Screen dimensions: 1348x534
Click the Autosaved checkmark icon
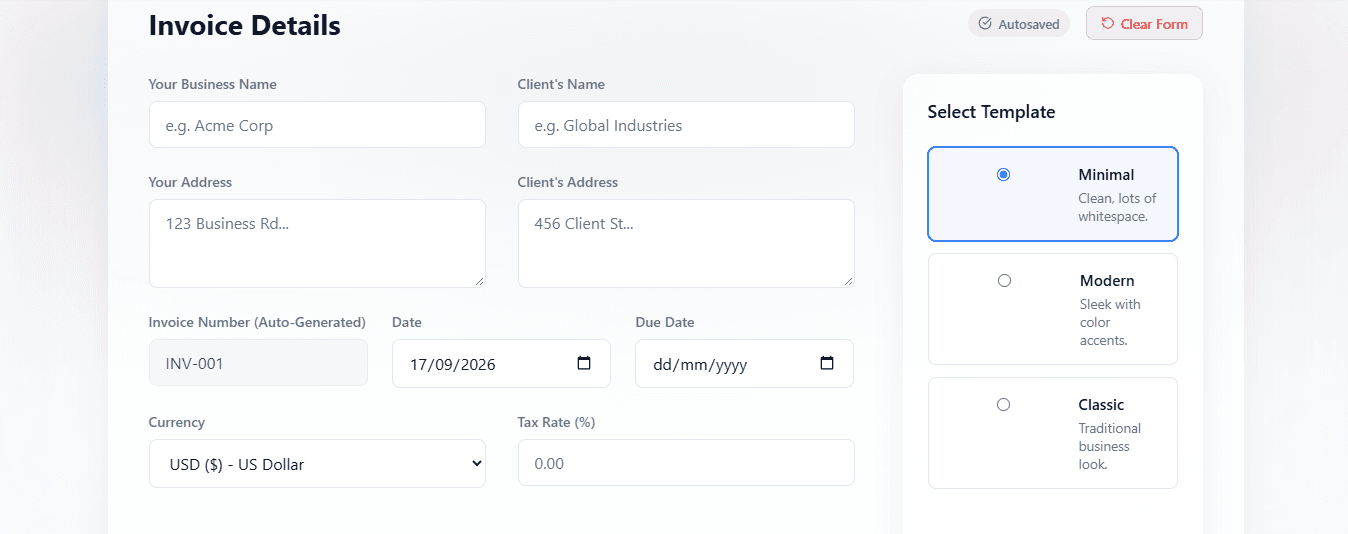[x=985, y=24]
